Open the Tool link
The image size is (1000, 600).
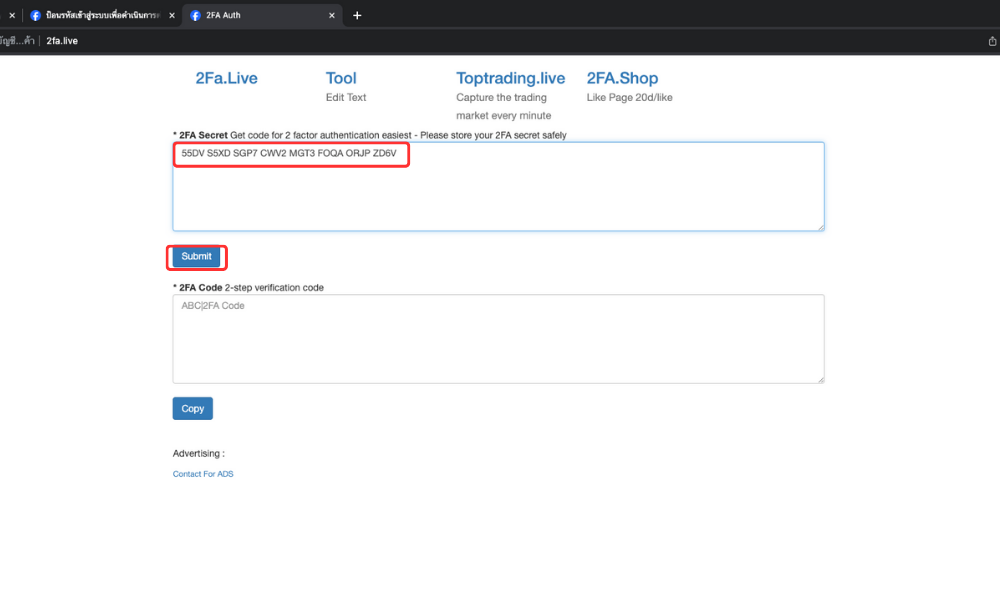341,78
